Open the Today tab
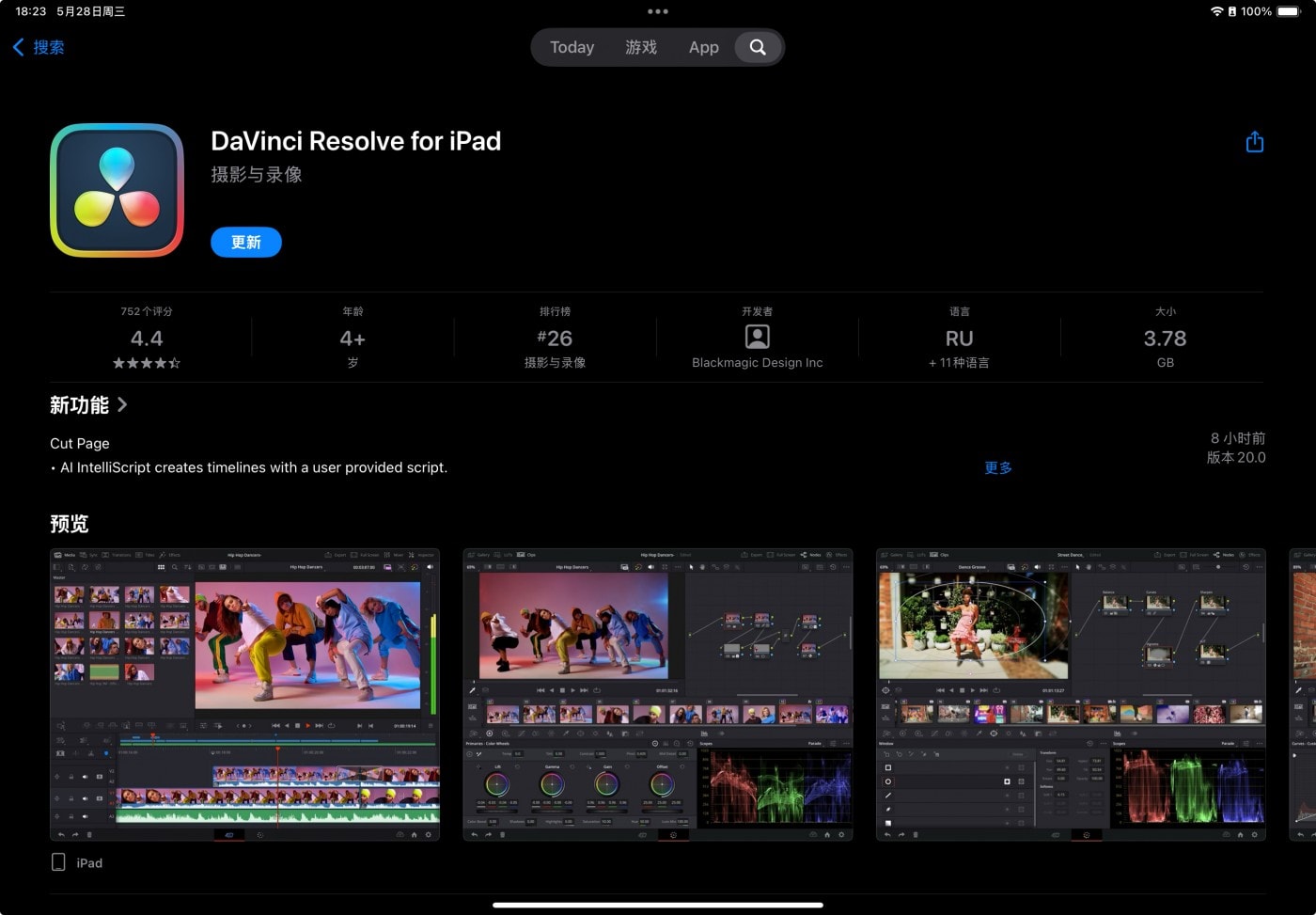Viewport: 1316px width, 915px height. pyautogui.click(x=572, y=47)
